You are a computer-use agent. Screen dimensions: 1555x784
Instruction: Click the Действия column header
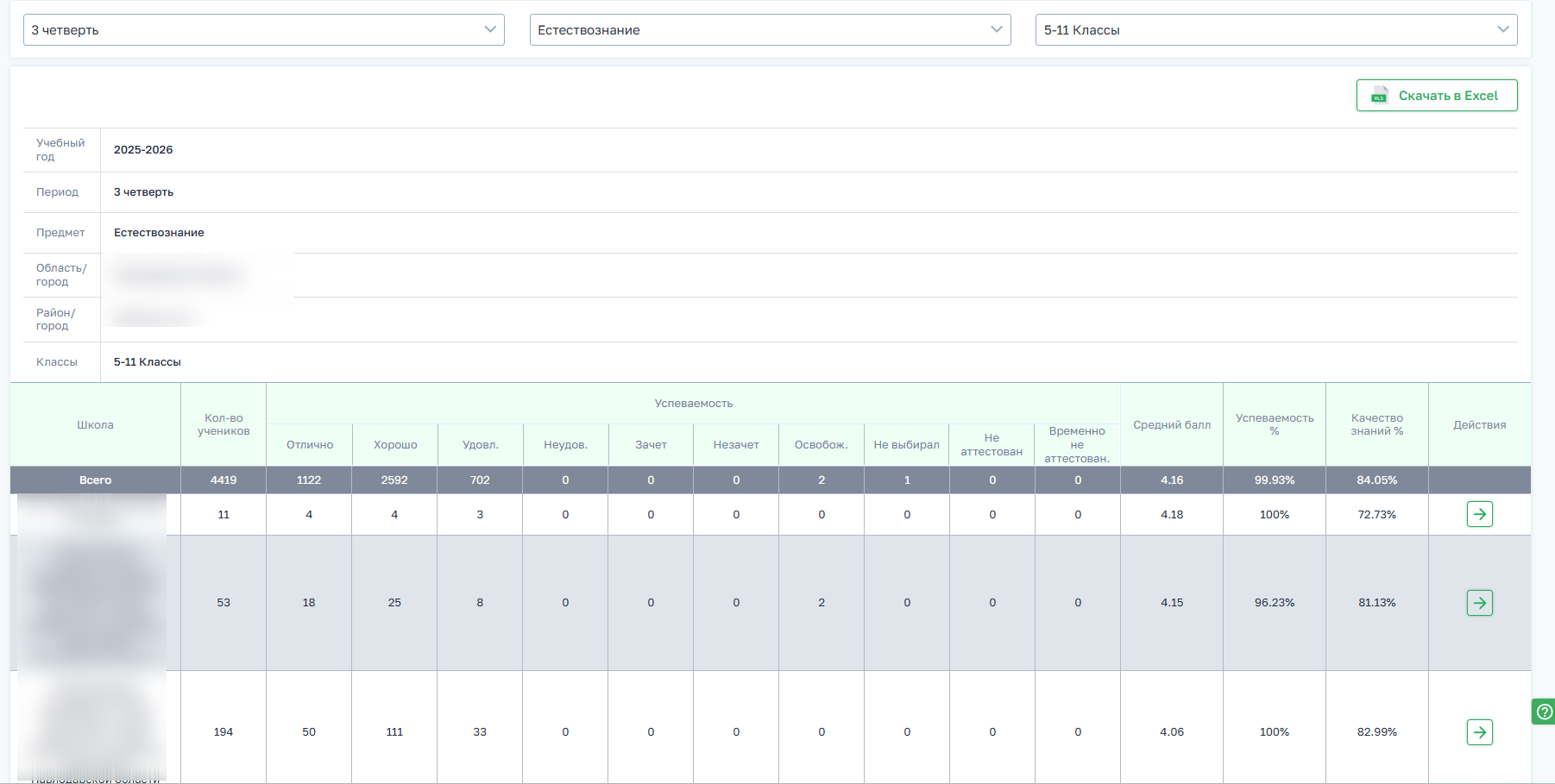(1479, 424)
